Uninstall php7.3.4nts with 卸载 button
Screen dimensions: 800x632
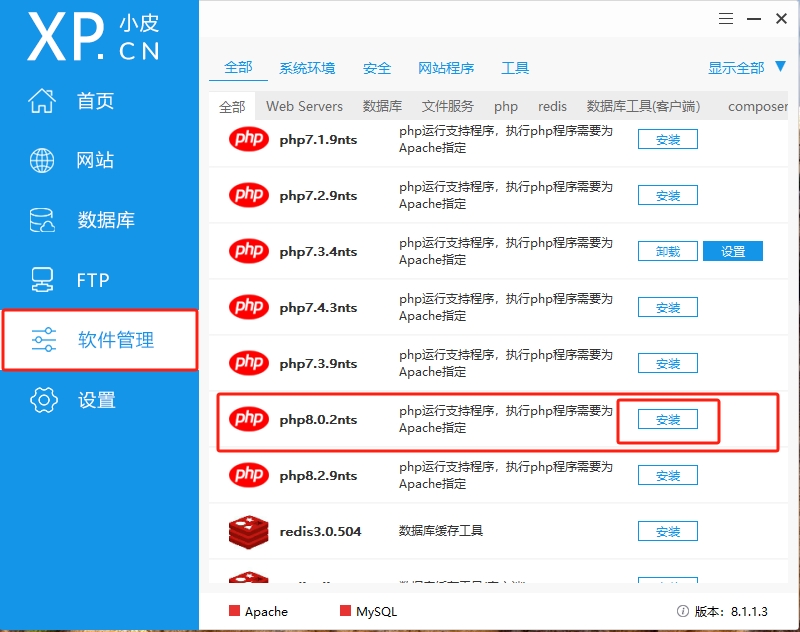(667, 251)
